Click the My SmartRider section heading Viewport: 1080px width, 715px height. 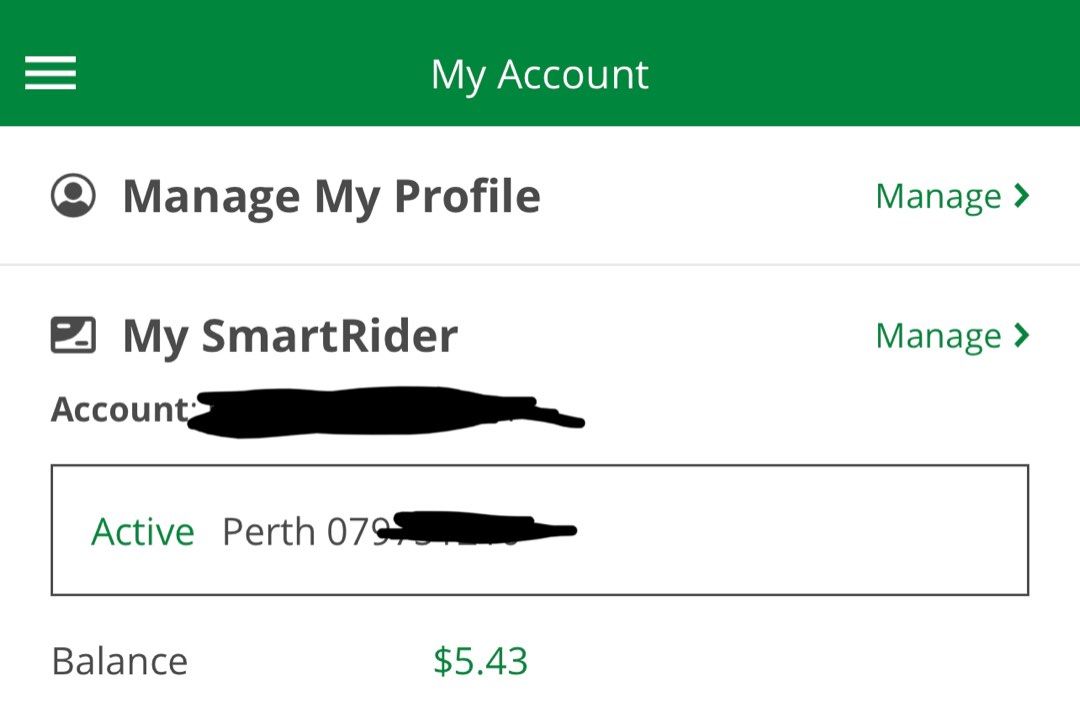coord(288,336)
